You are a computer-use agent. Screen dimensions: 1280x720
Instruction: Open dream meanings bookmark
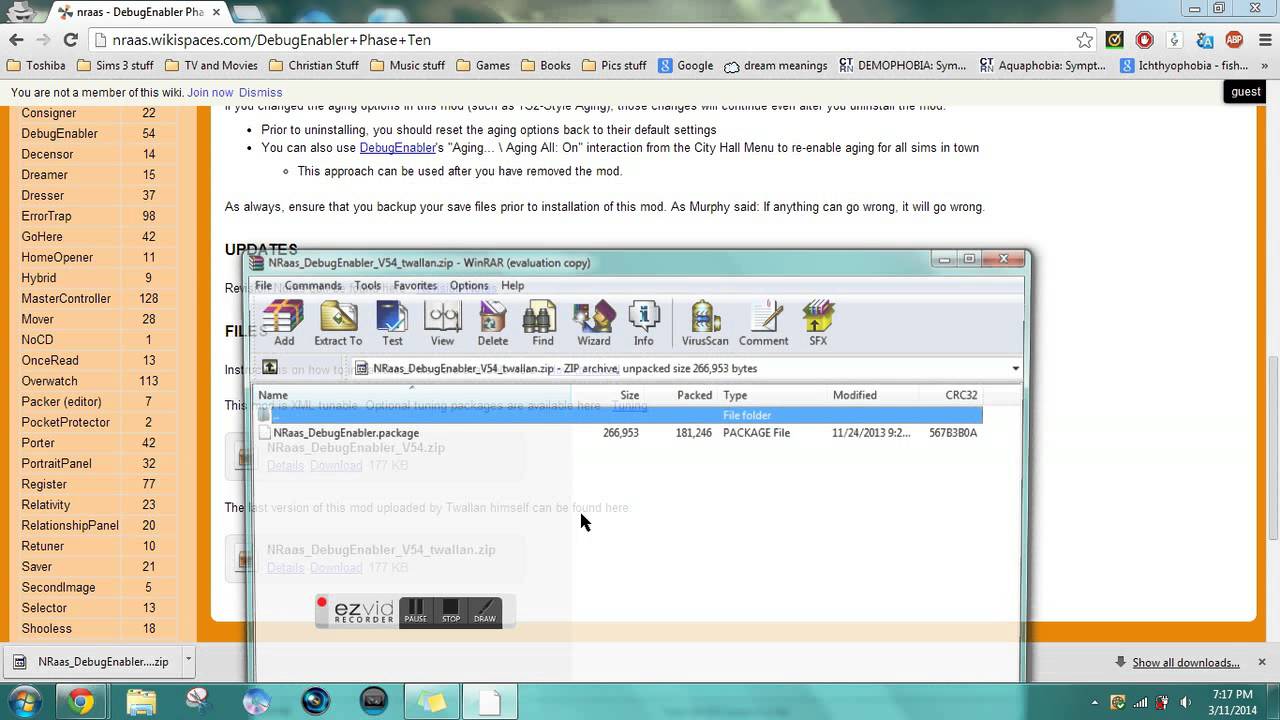776,66
